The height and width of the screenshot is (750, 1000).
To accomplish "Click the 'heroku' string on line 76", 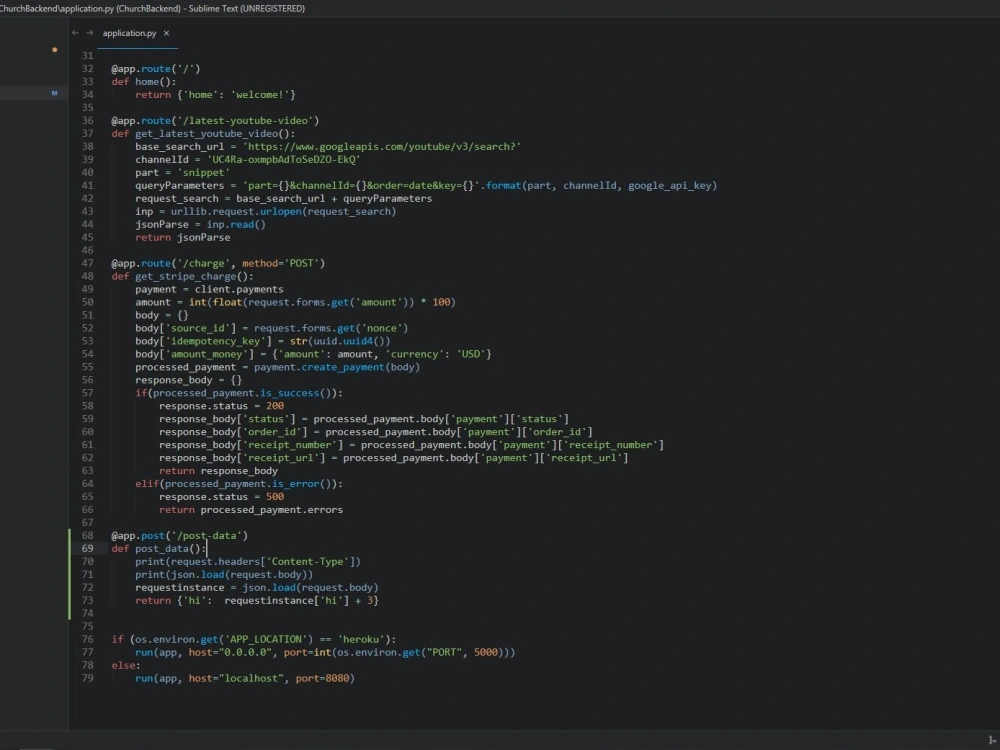I will 362,639.
